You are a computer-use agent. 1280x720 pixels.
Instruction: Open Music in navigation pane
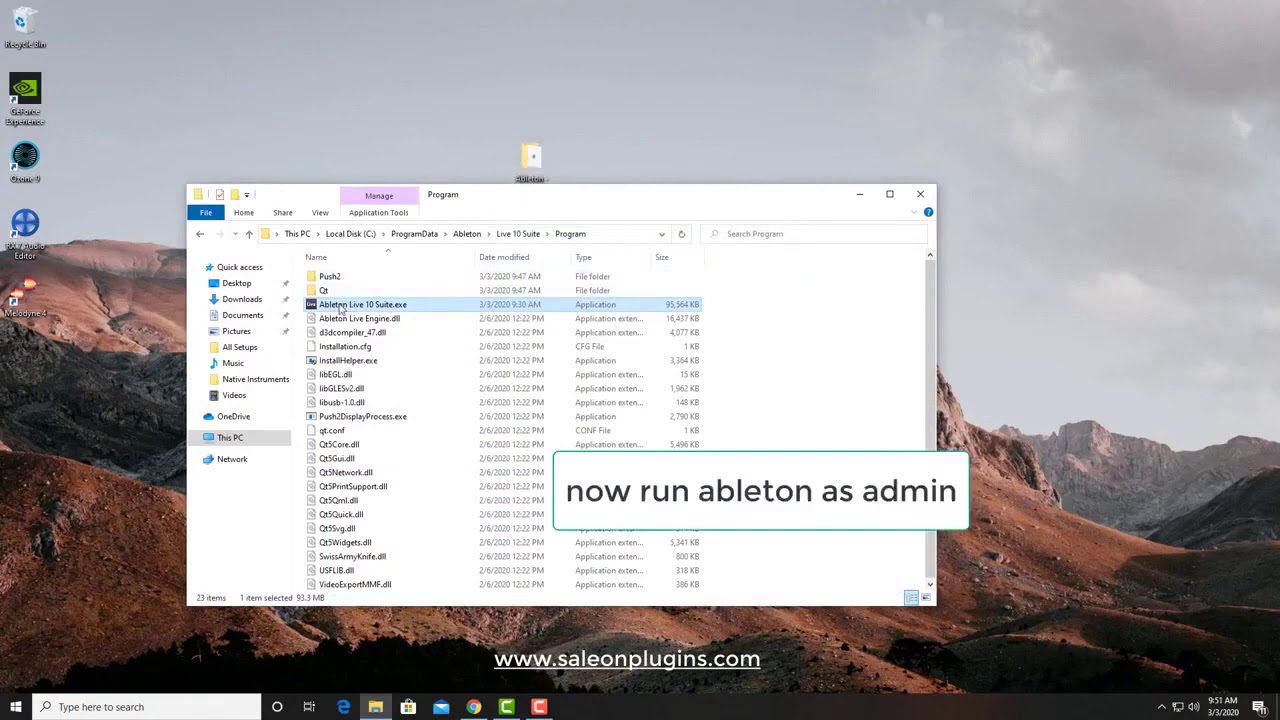click(232, 363)
